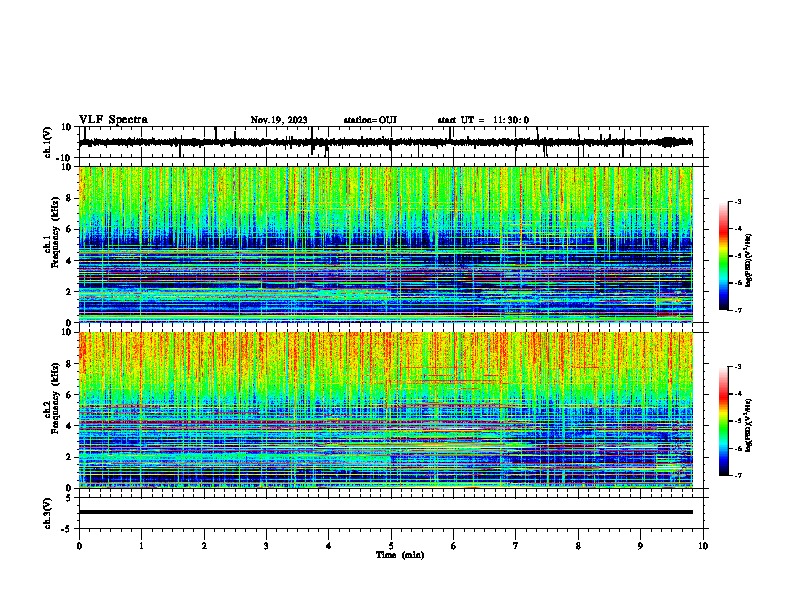This screenshot has height=612, width=792.
Task: Click the "VLF Spectra" plot title
Action: 113,120
